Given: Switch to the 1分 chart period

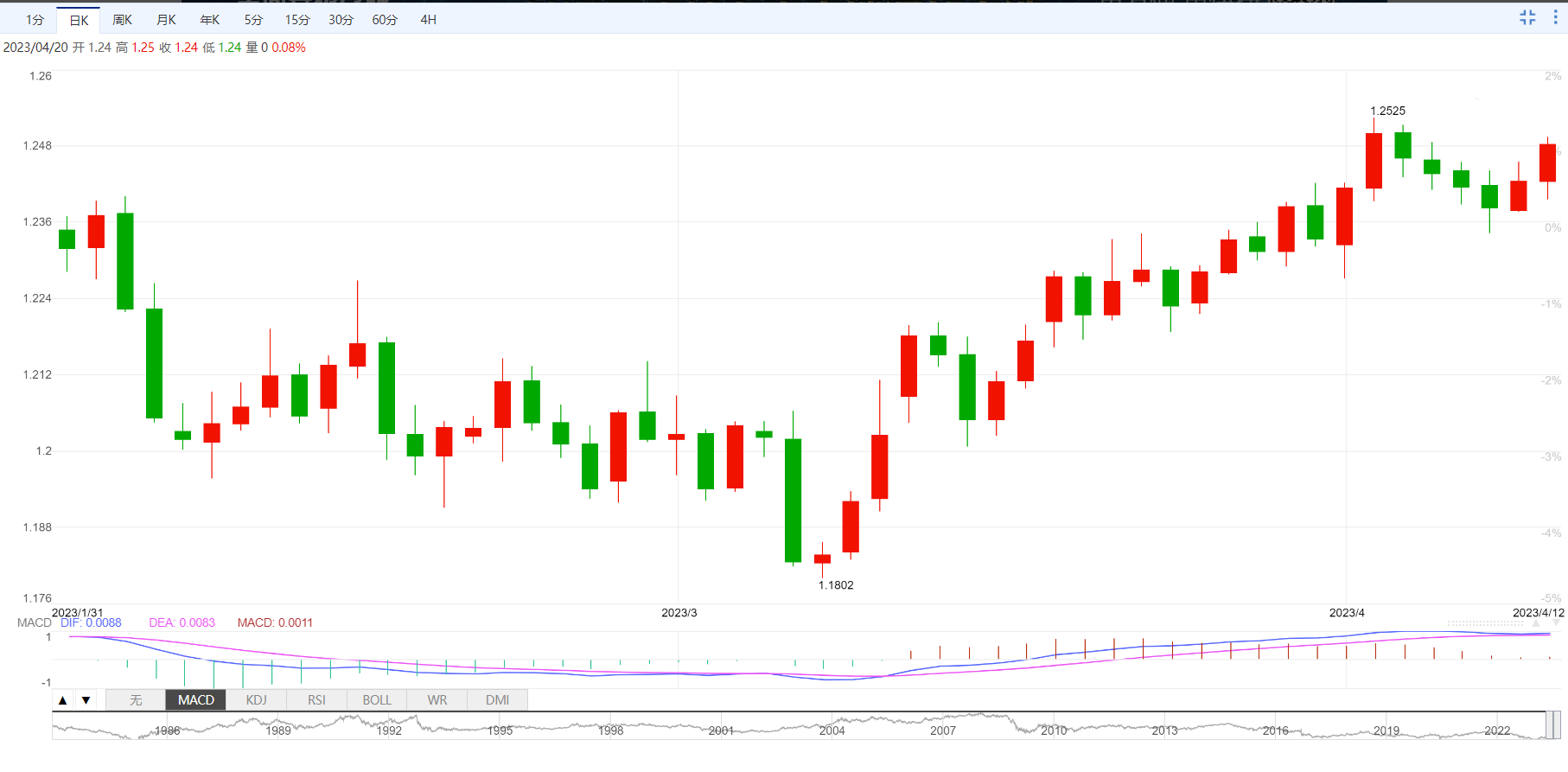Looking at the screenshot, I should click(35, 20).
